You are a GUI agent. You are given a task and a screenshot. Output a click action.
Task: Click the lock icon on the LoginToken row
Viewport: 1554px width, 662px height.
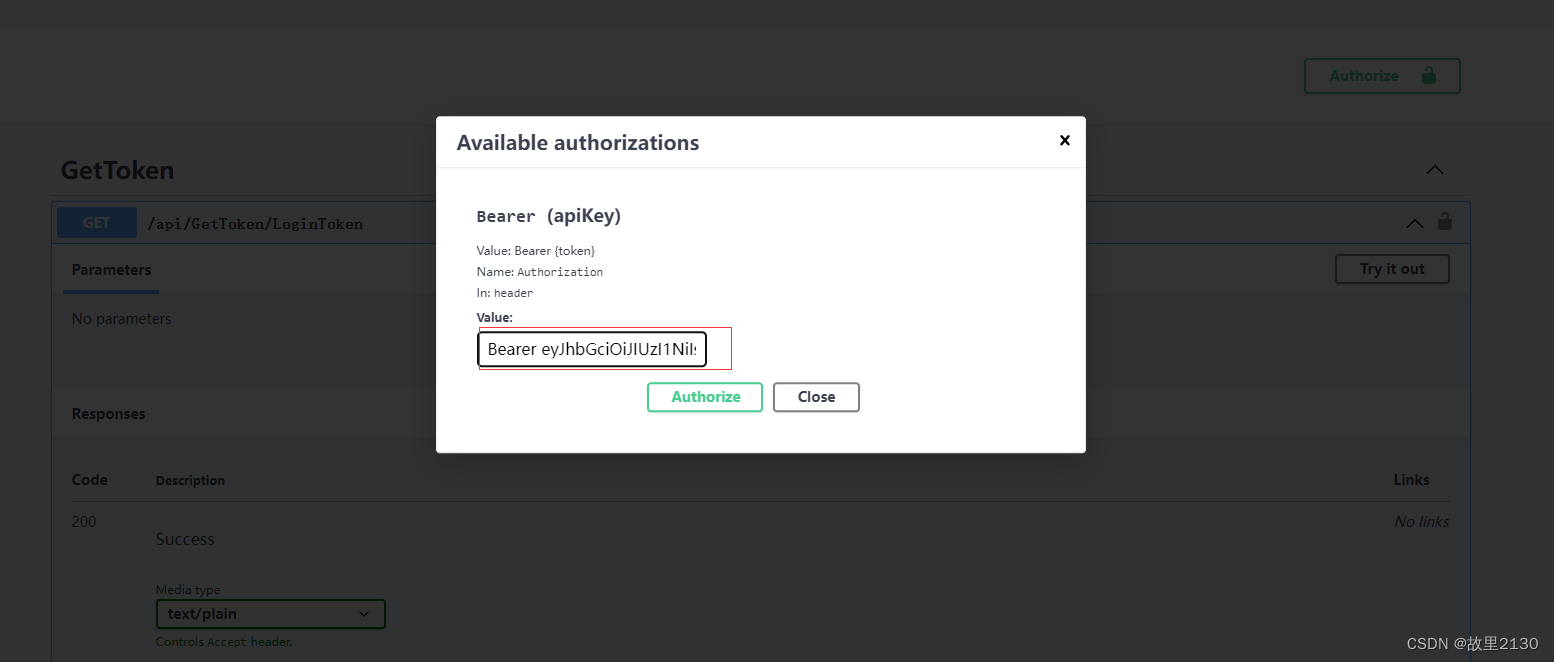[1445, 222]
